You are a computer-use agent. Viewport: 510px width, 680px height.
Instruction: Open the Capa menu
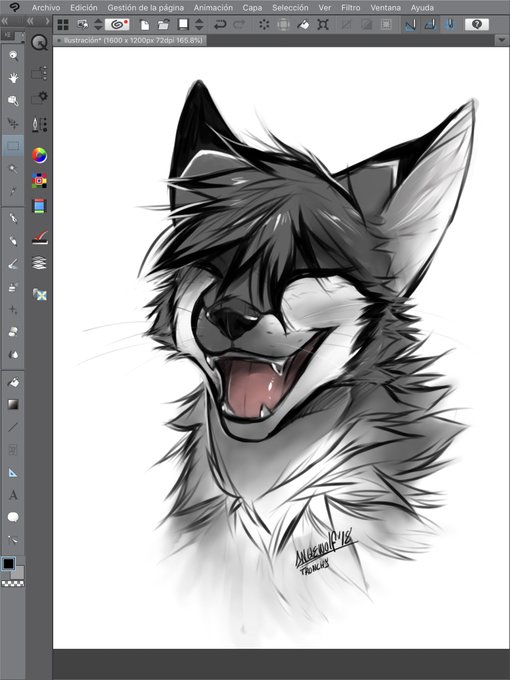(252, 8)
